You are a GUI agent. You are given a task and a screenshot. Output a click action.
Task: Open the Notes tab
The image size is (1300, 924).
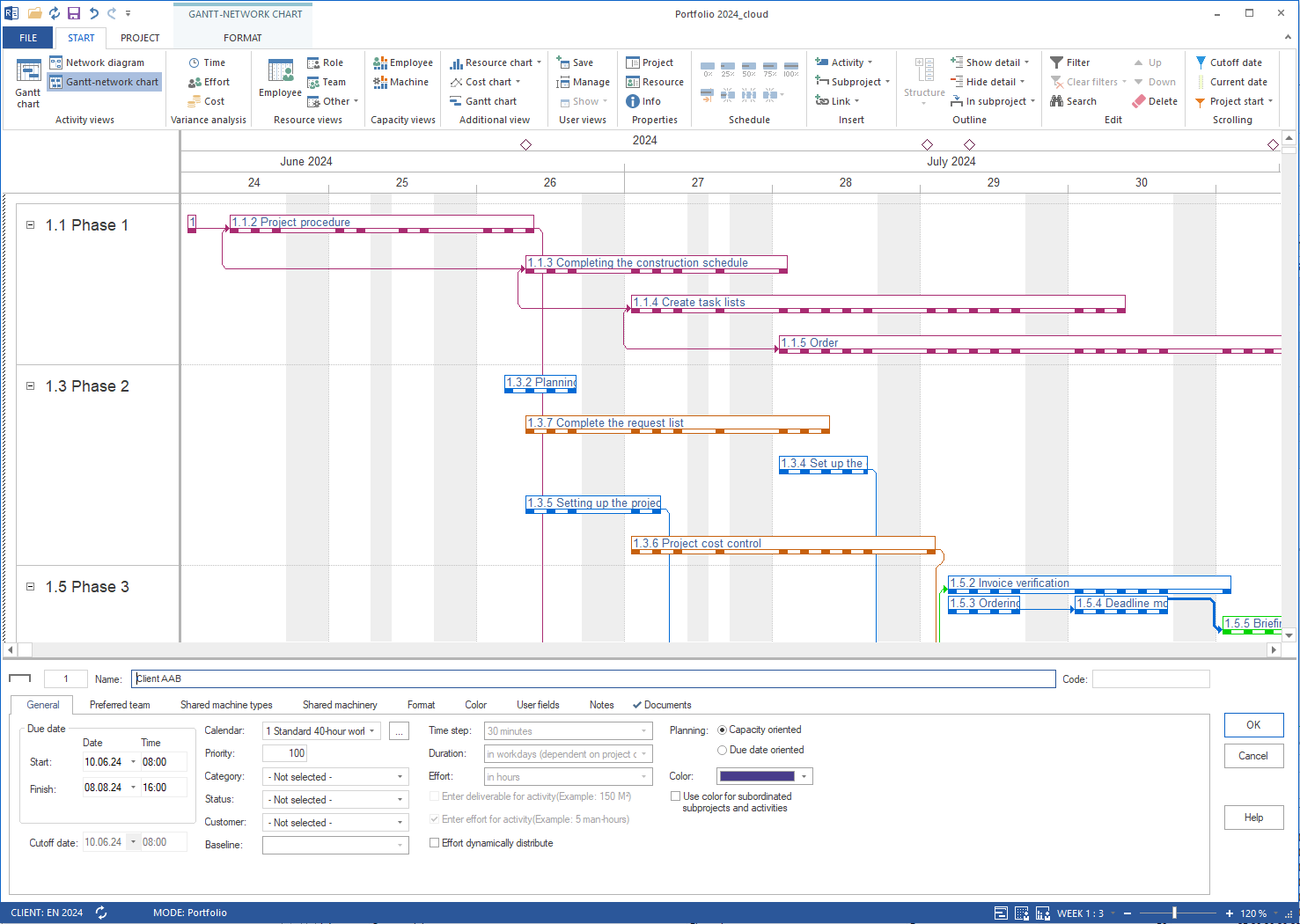click(602, 705)
